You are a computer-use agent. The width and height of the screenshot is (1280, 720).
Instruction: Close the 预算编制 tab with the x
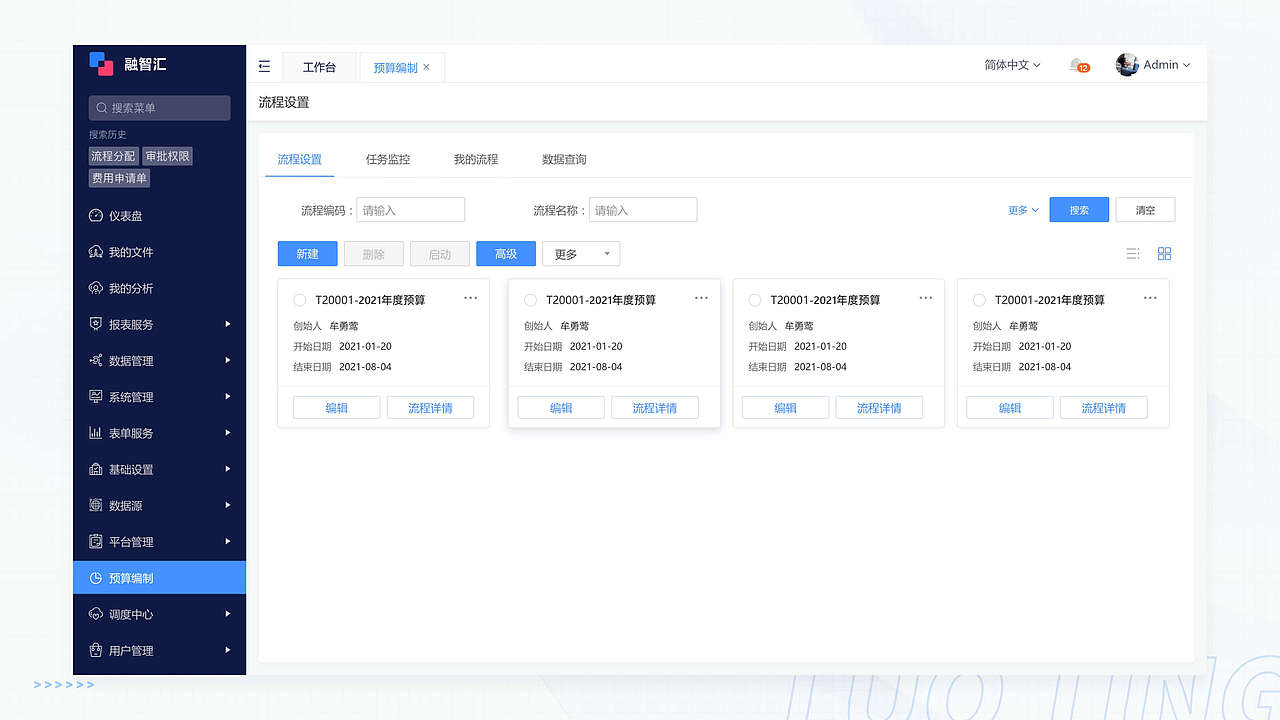[427, 67]
